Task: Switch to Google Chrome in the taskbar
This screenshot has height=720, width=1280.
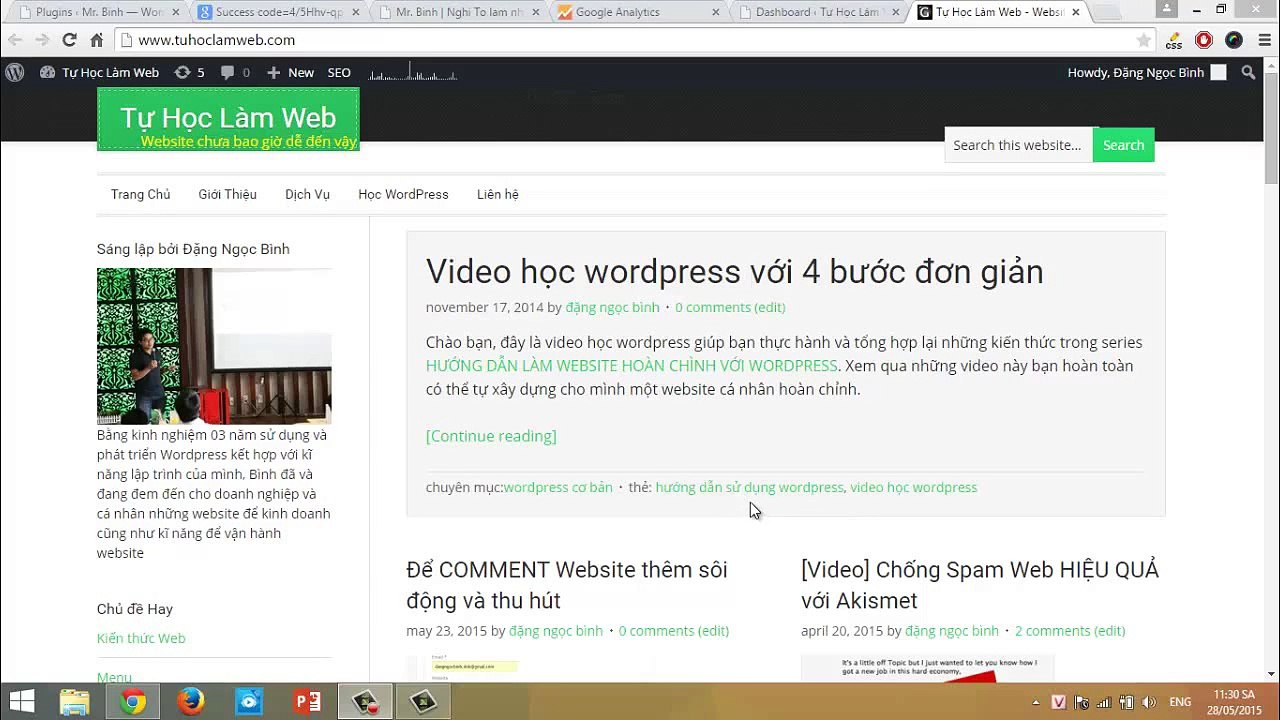Action: tap(133, 702)
